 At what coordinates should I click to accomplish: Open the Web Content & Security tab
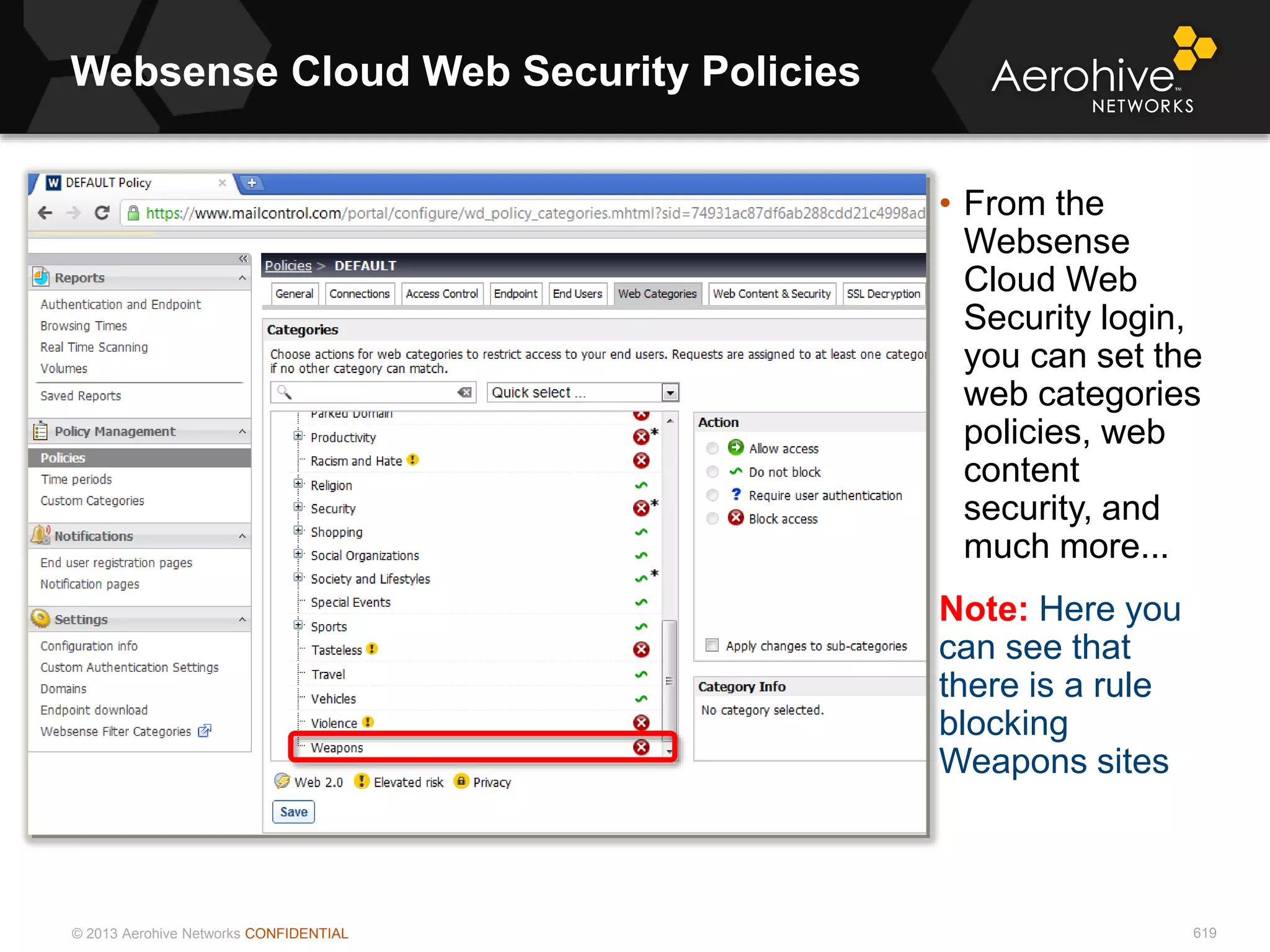[x=772, y=294]
